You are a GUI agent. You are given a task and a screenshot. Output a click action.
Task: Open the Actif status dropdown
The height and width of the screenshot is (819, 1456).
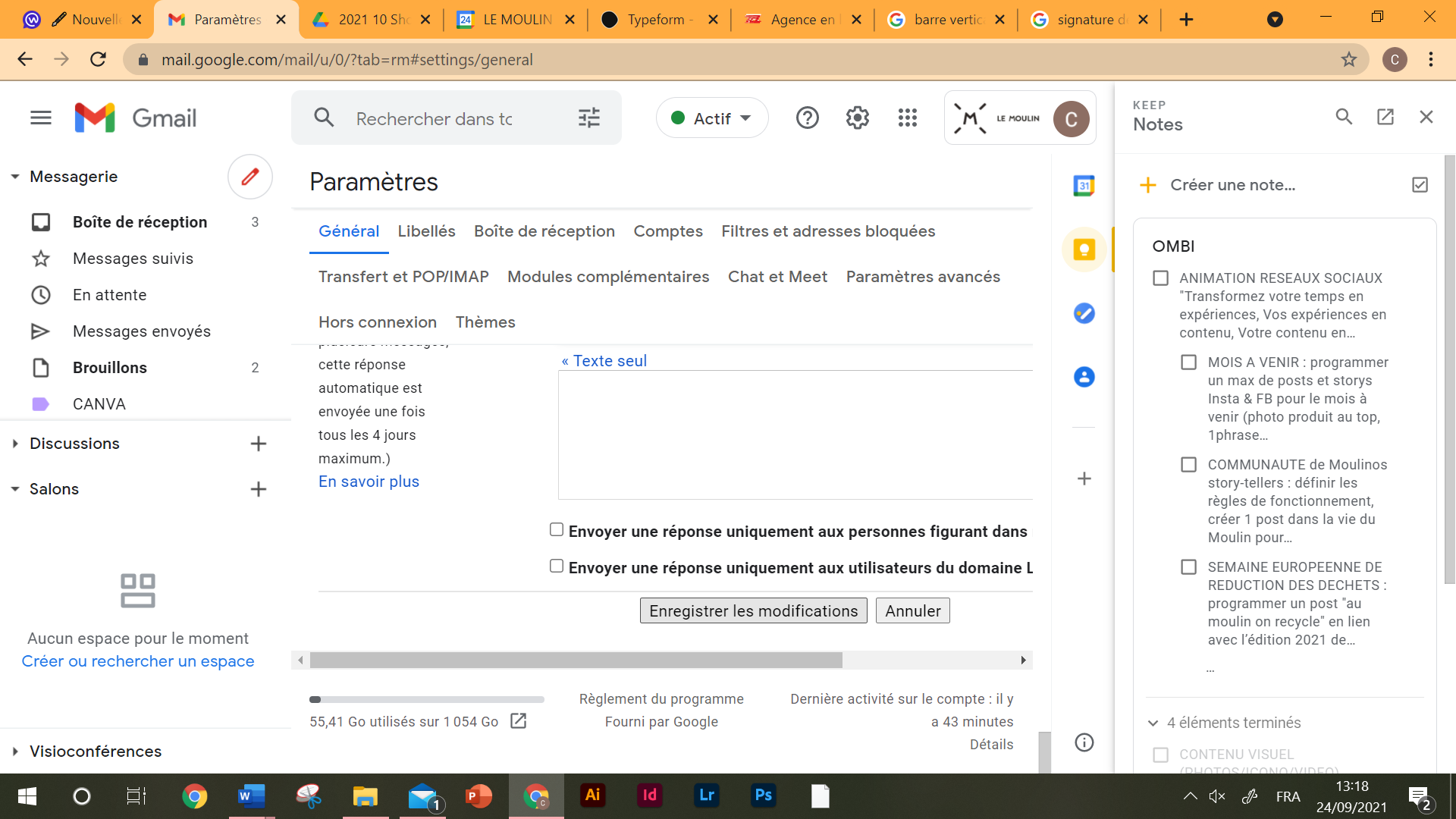pos(711,118)
